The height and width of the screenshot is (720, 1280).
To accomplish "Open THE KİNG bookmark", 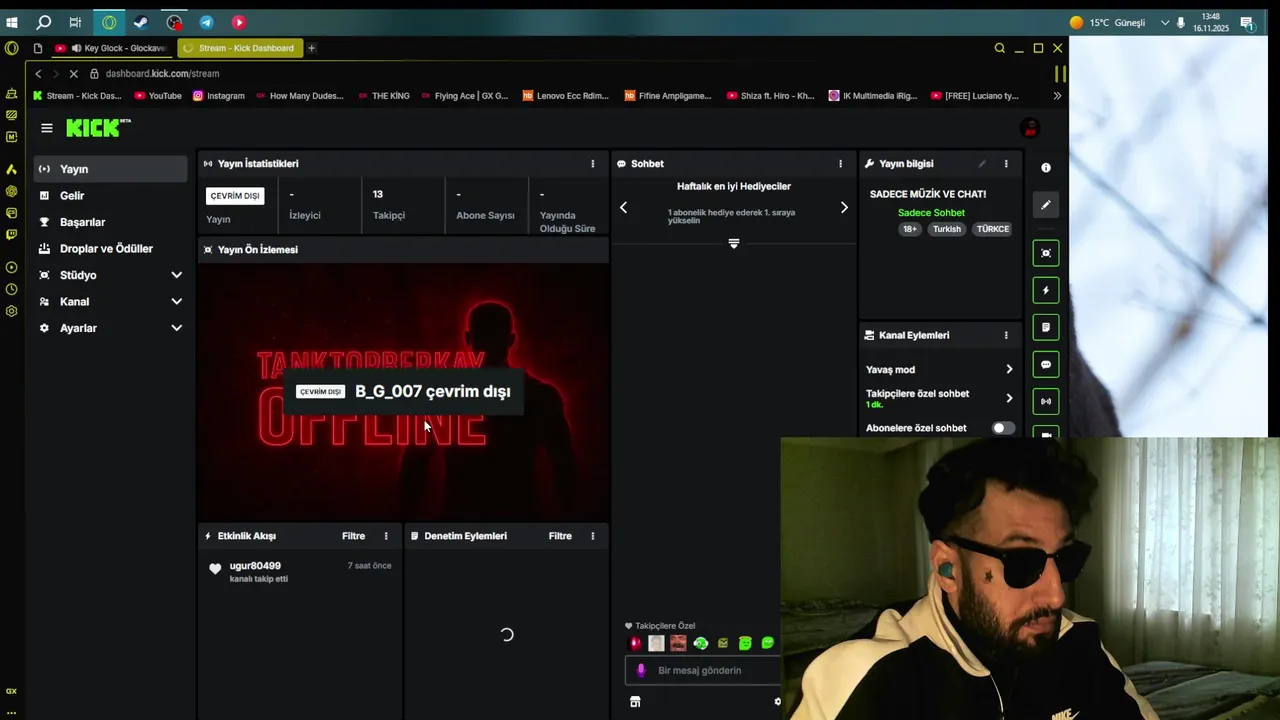I will 383,96.
